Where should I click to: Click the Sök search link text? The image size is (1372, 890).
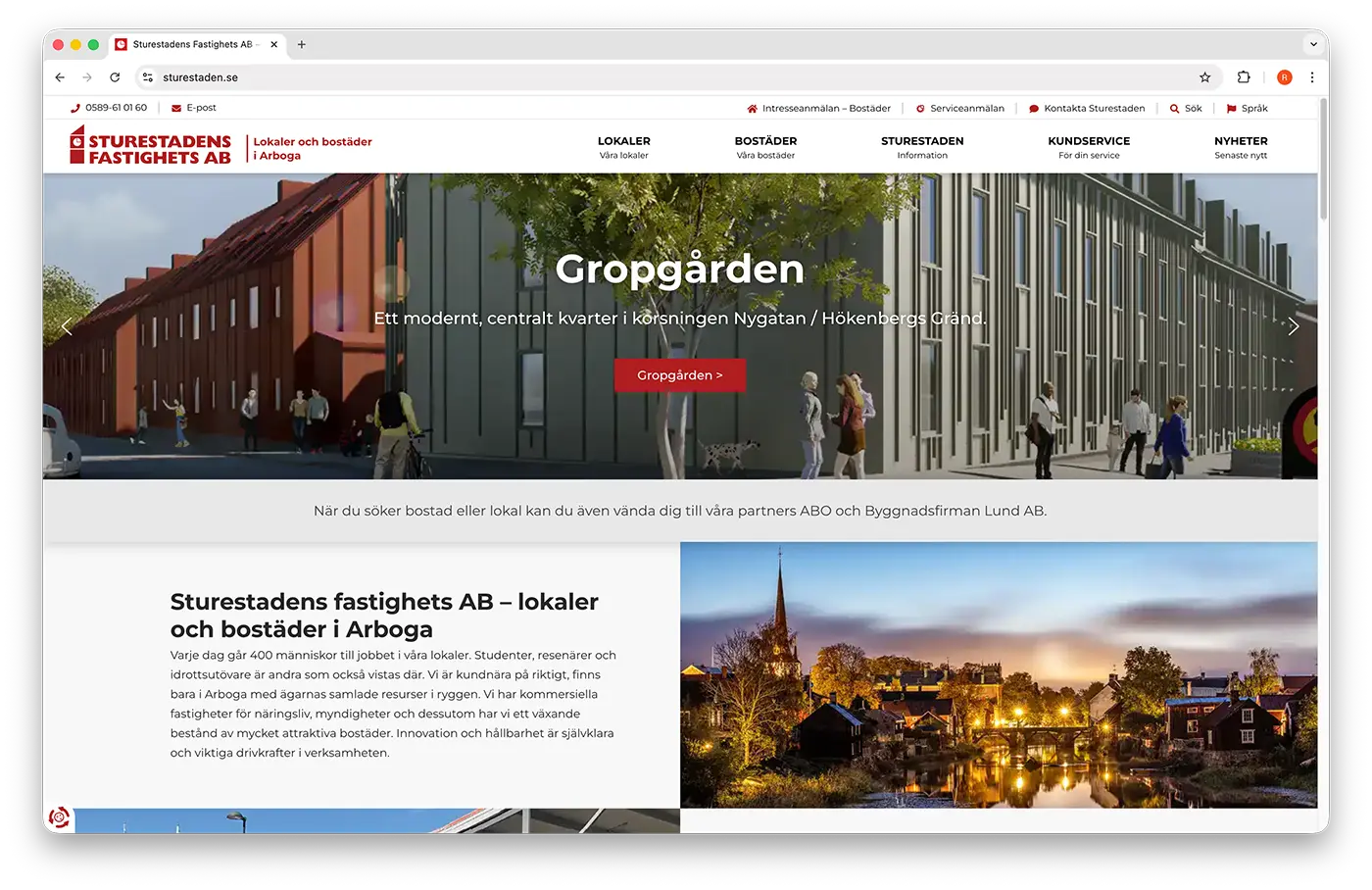pyautogui.click(x=1193, y=109)
